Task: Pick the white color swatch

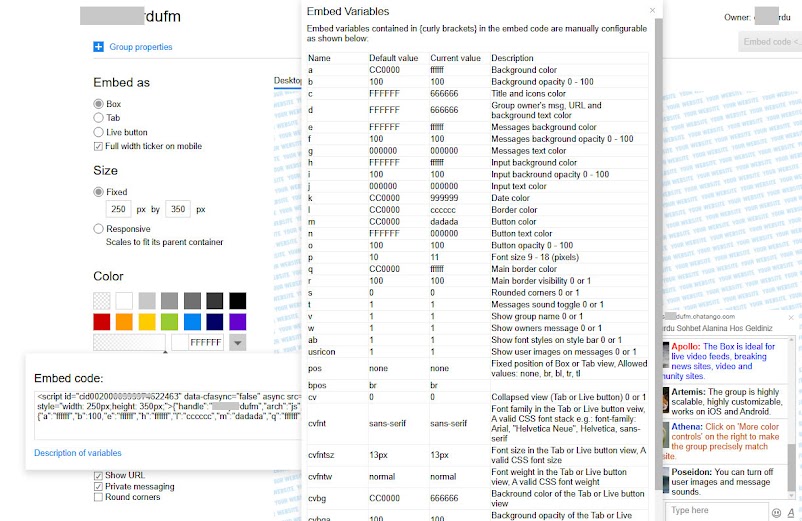Action: tap(124, 301)
